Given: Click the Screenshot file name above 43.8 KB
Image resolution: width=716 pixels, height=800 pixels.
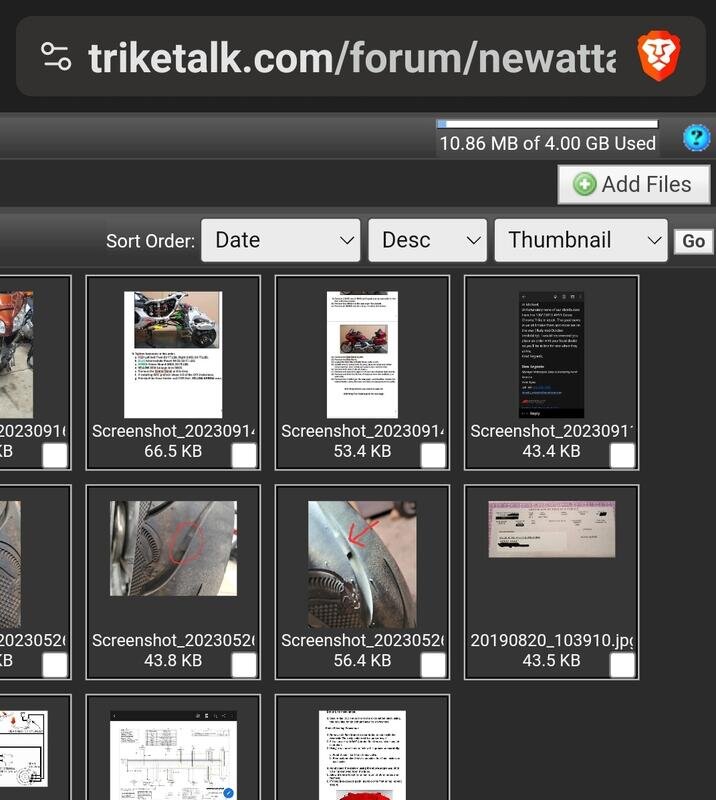Looking at the screenshot, I should pyautogui.click(x=173, y=640).
